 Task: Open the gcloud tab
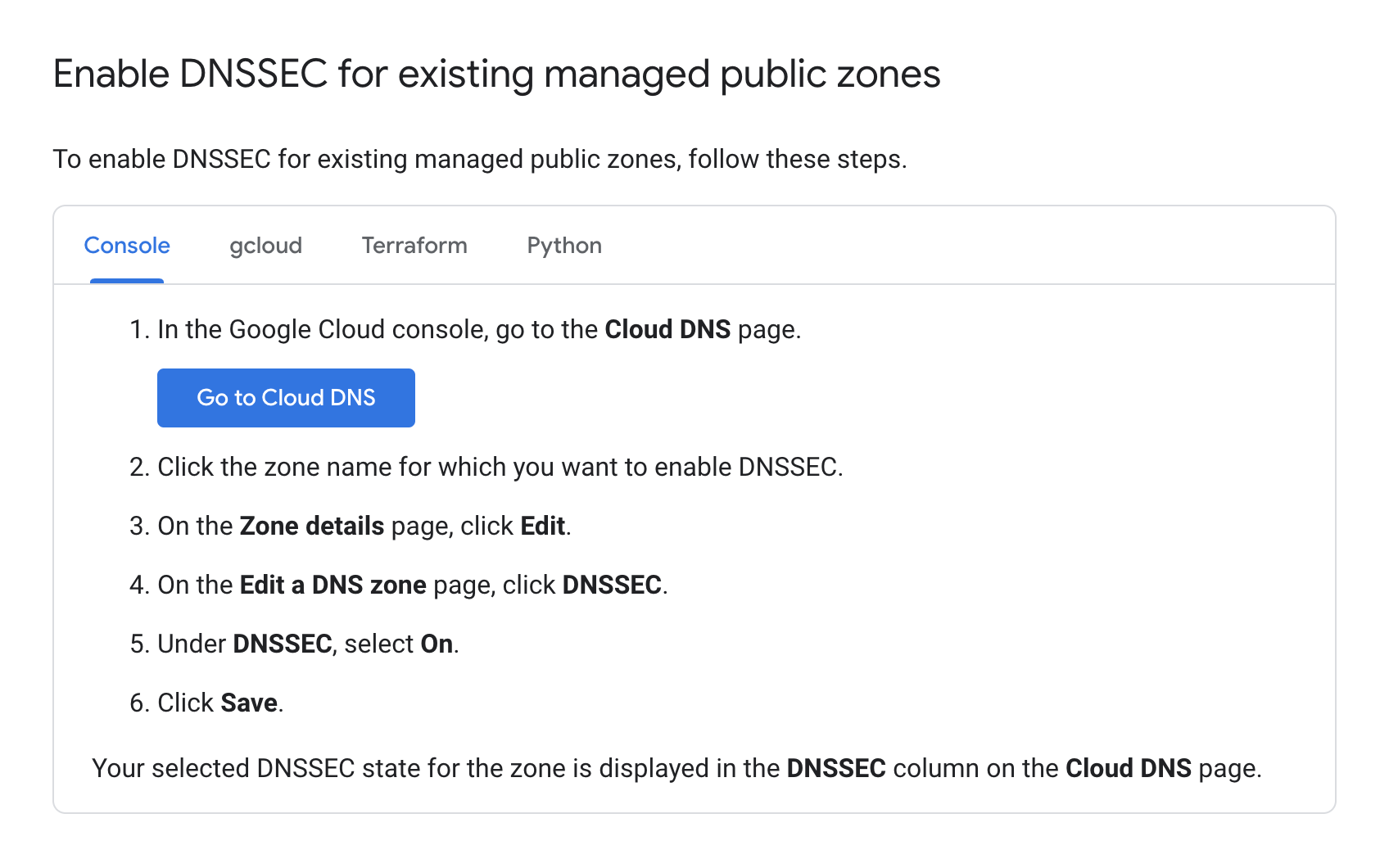pyautogui.click(x=265, y=246)
